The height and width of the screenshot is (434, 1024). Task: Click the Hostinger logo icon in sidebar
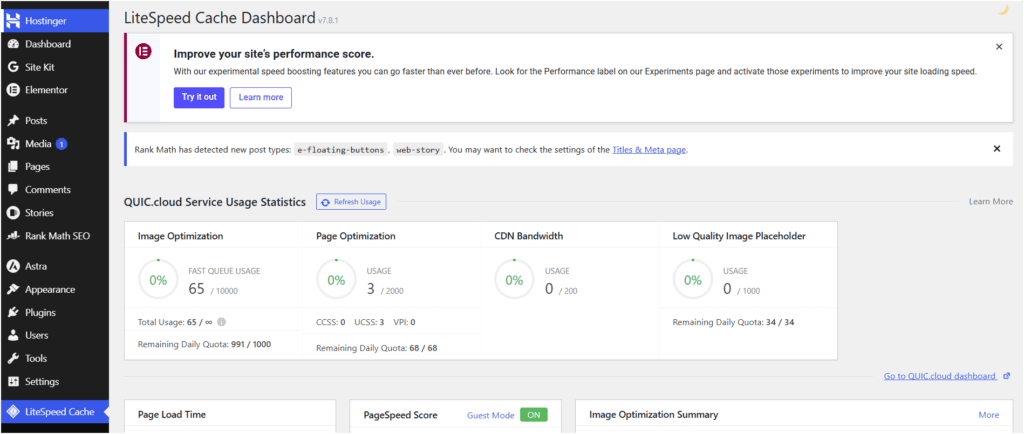coord(12,21)
